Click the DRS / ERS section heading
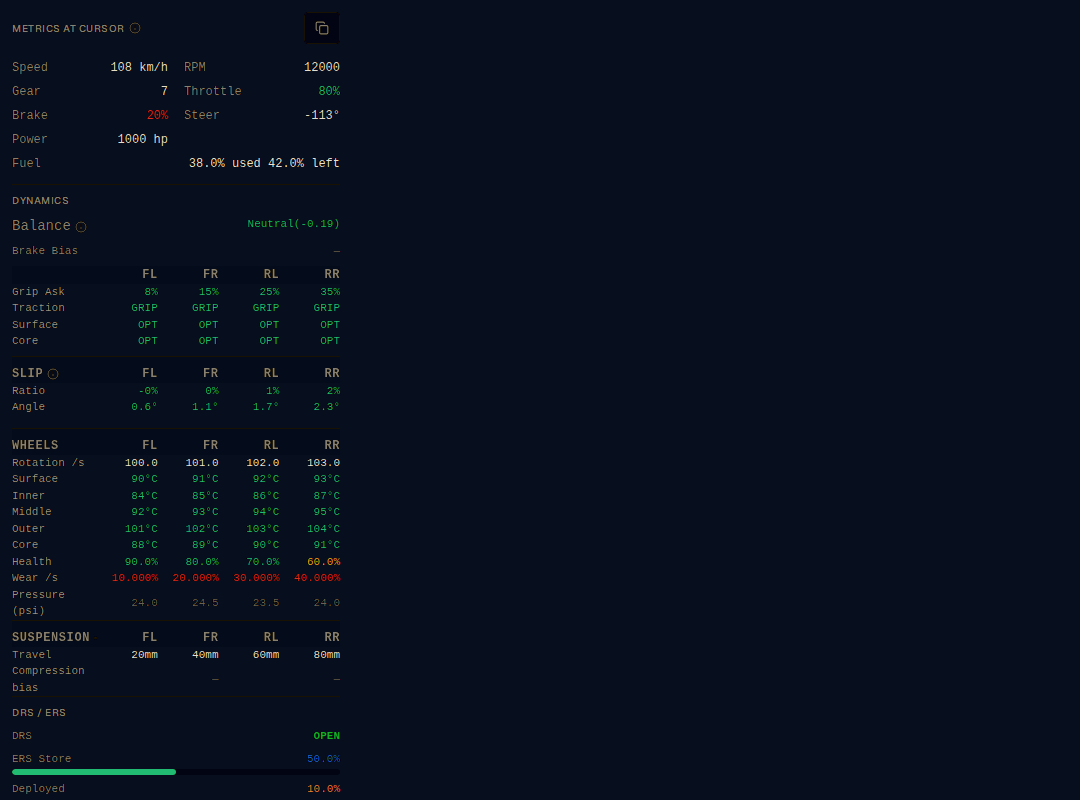 pyautogui.click(x=39, y=712)
